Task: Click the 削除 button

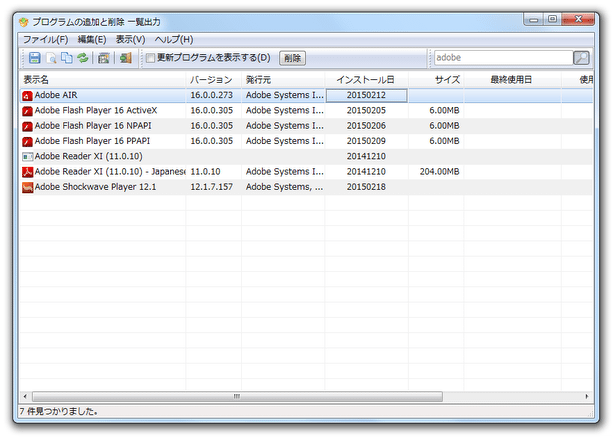Action: pyautogui.click(x=292, y=58)
